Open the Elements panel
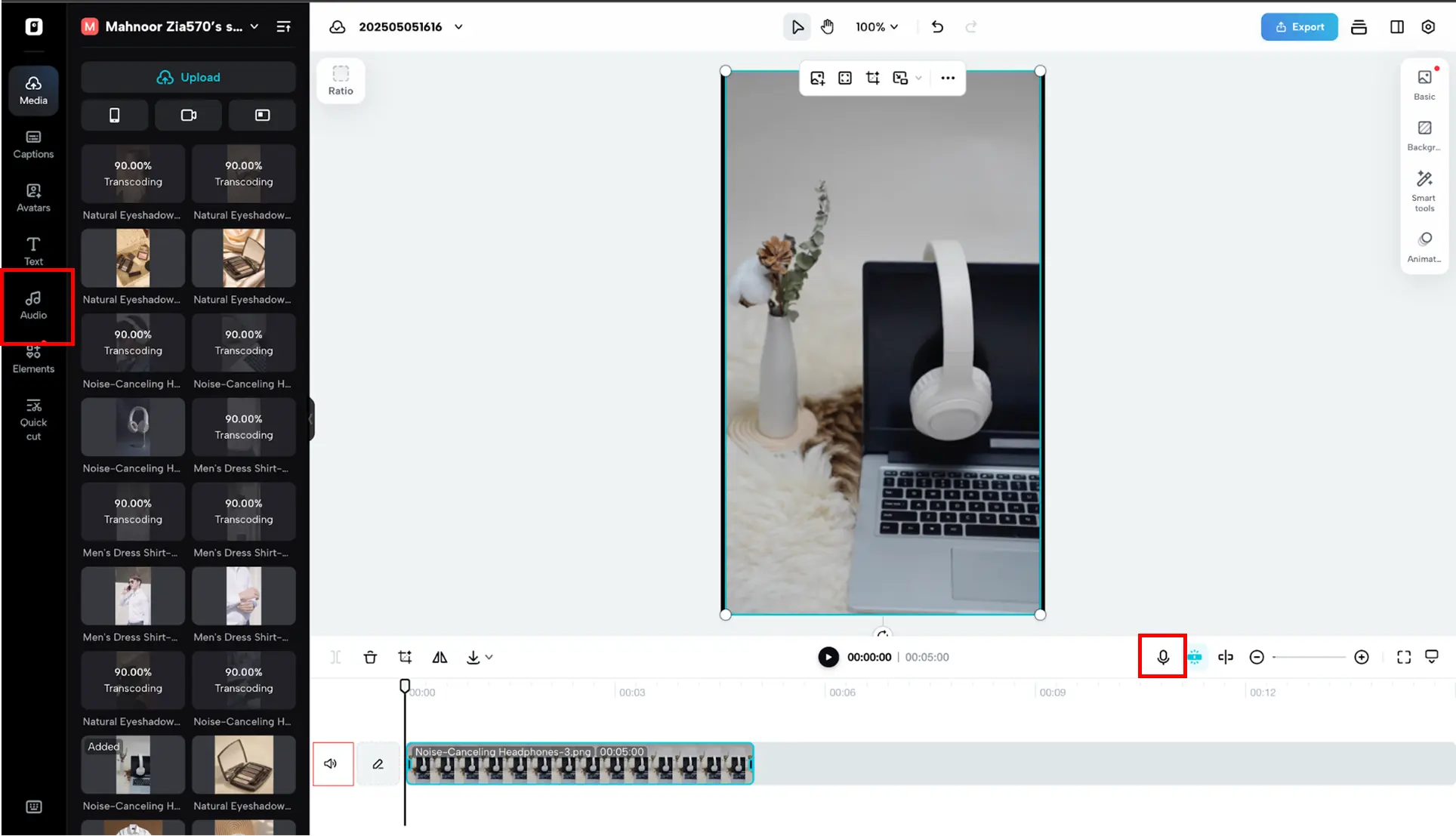The image size is (1456, 836). (33, 359)
